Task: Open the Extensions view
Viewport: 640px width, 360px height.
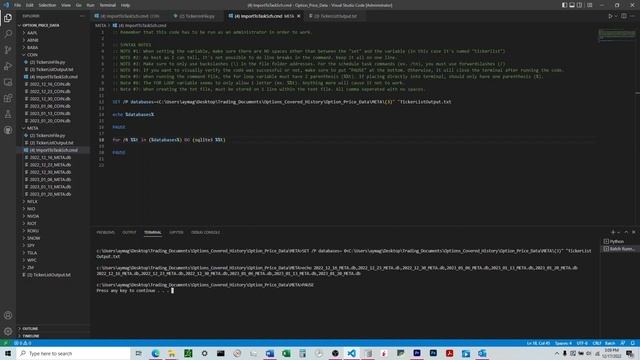Action: click(8, 98)
